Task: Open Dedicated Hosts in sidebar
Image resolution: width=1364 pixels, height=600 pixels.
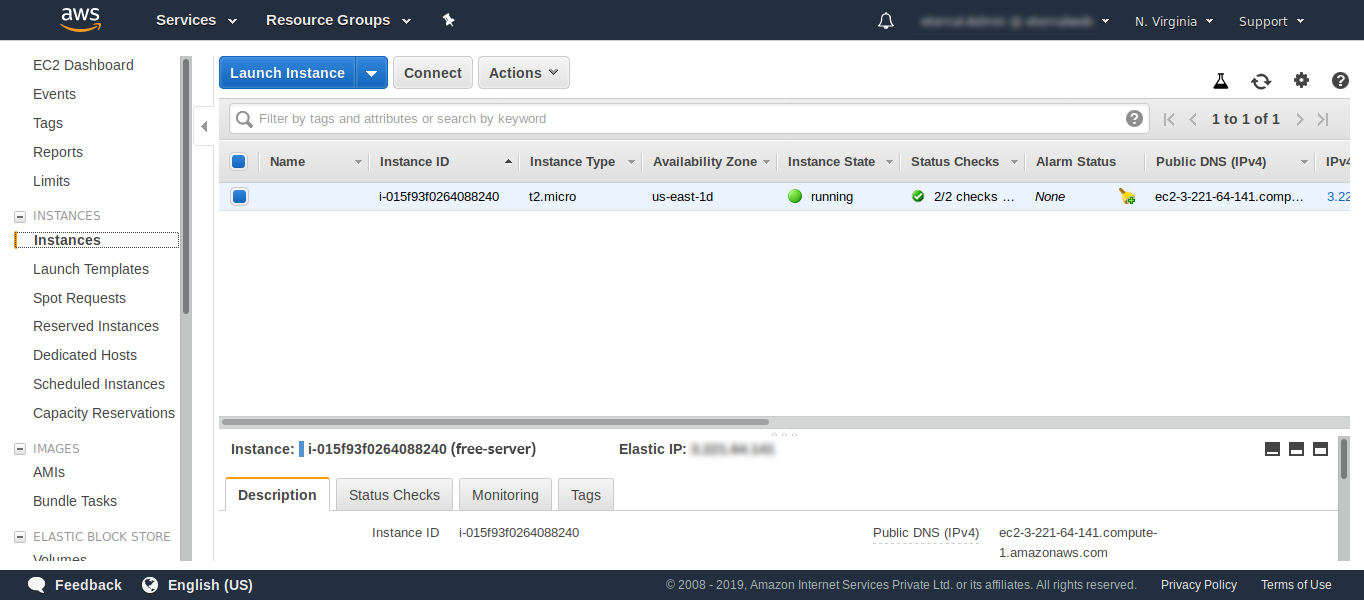Action: click(85, 355)
